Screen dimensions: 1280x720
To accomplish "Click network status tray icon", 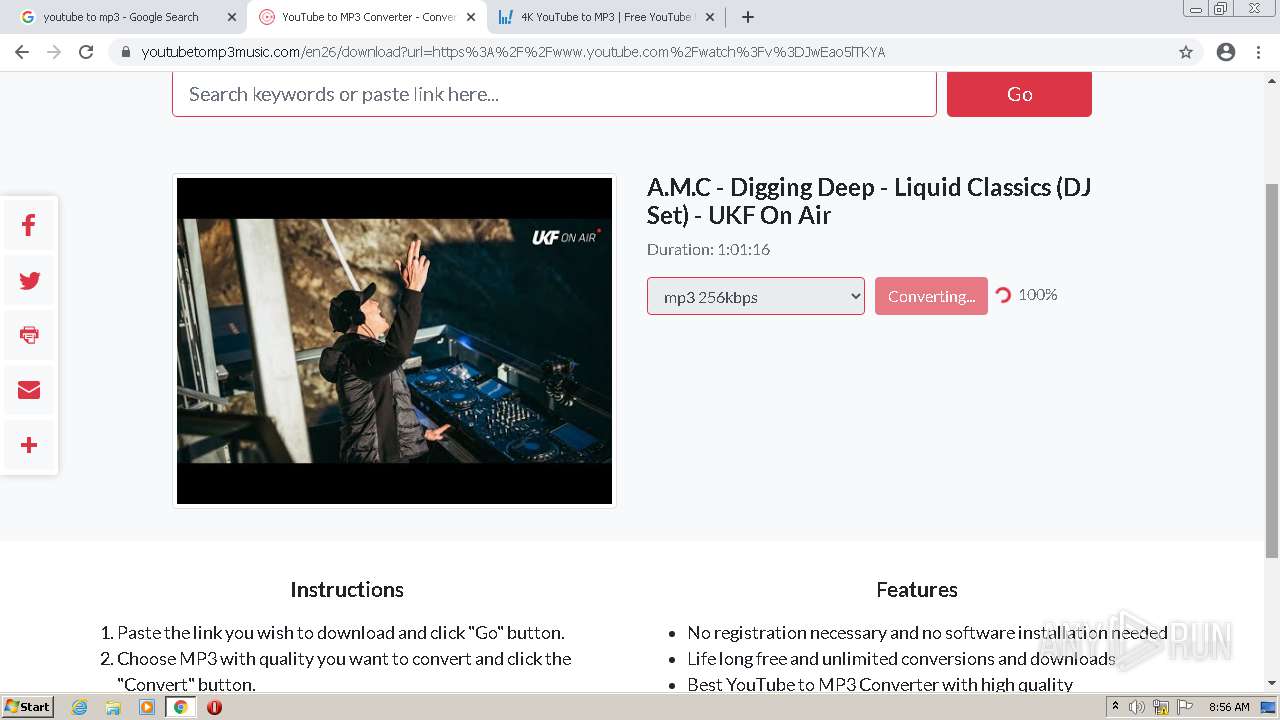I will pos(1161,707).
